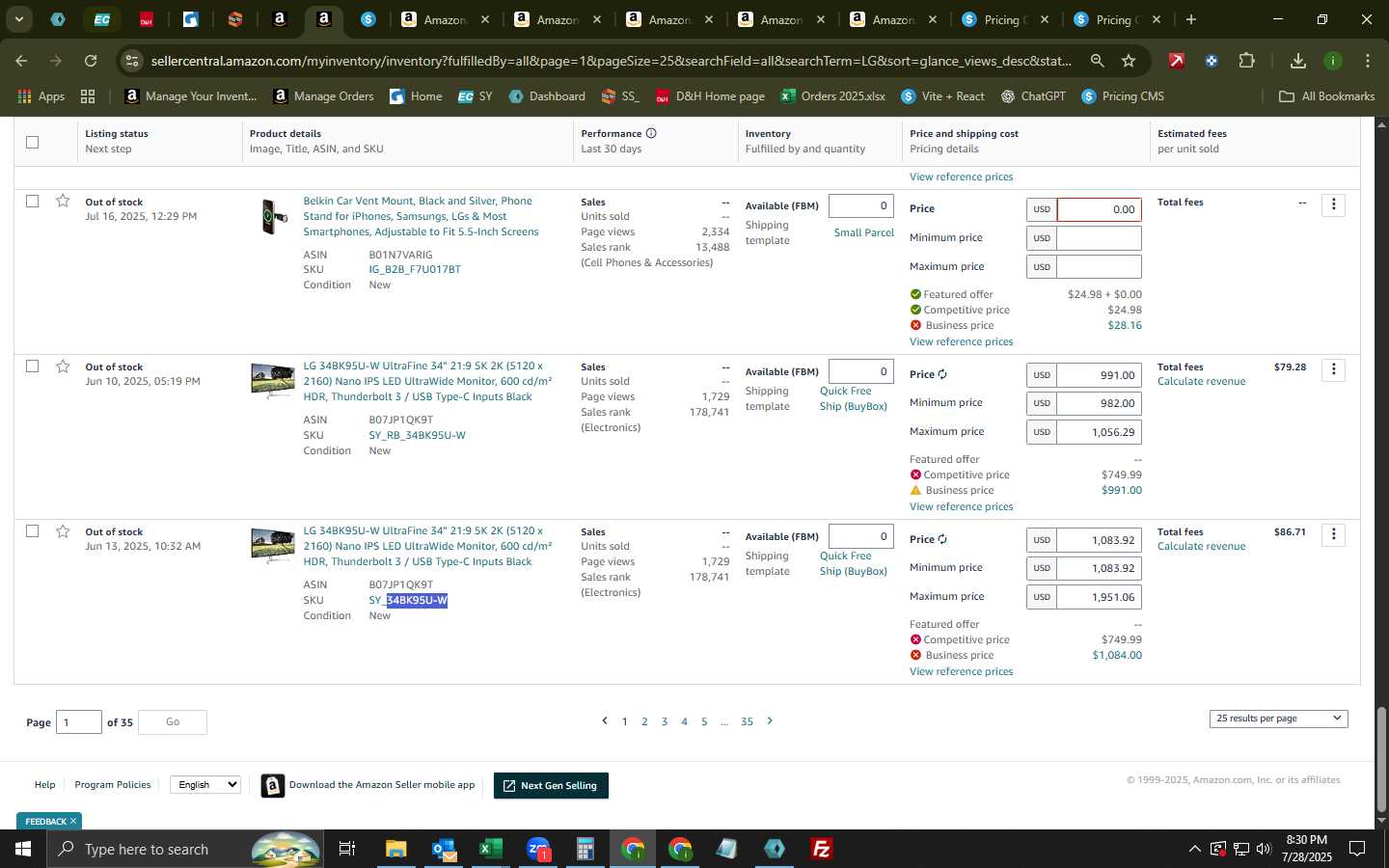
Task: Open browser downloads icon
Action: [1298, 61]
